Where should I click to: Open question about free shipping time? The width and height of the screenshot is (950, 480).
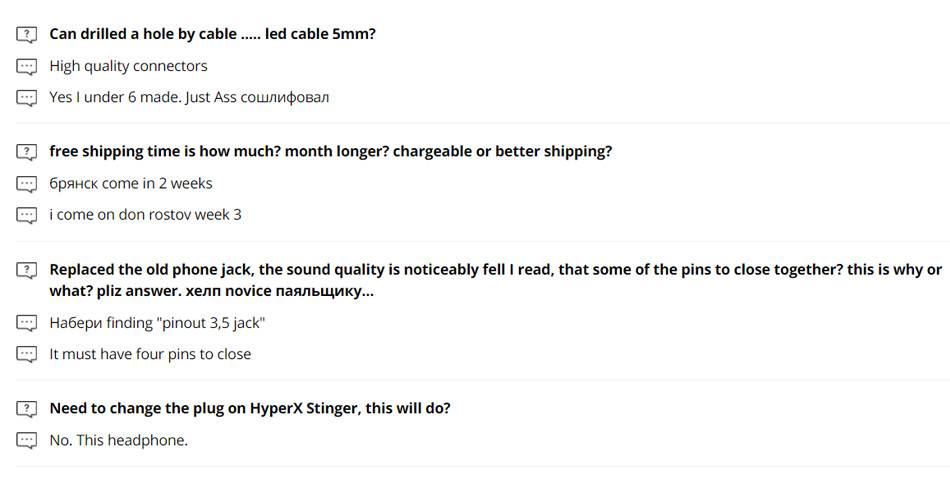330,152
